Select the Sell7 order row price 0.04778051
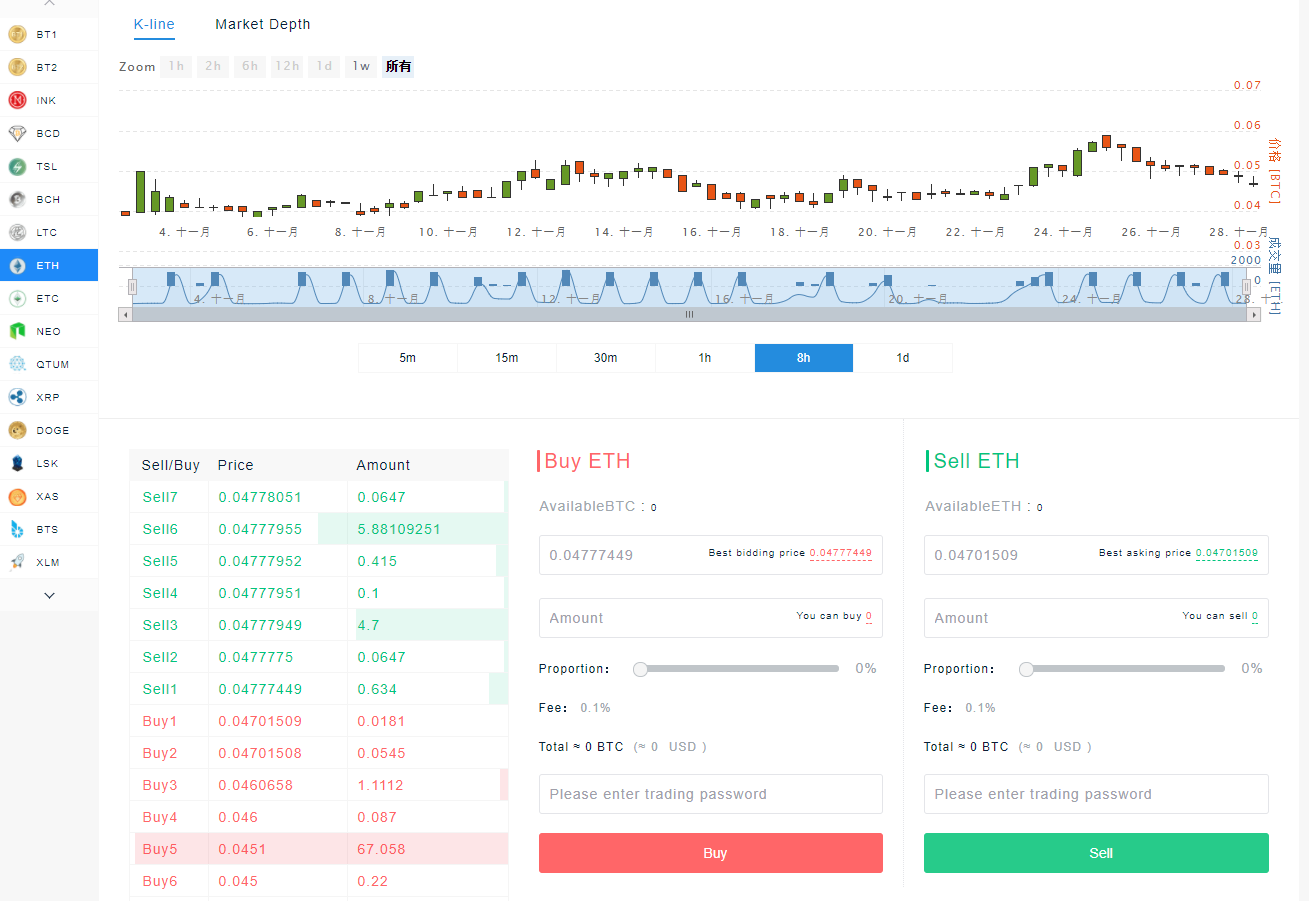 coord(260,497)
